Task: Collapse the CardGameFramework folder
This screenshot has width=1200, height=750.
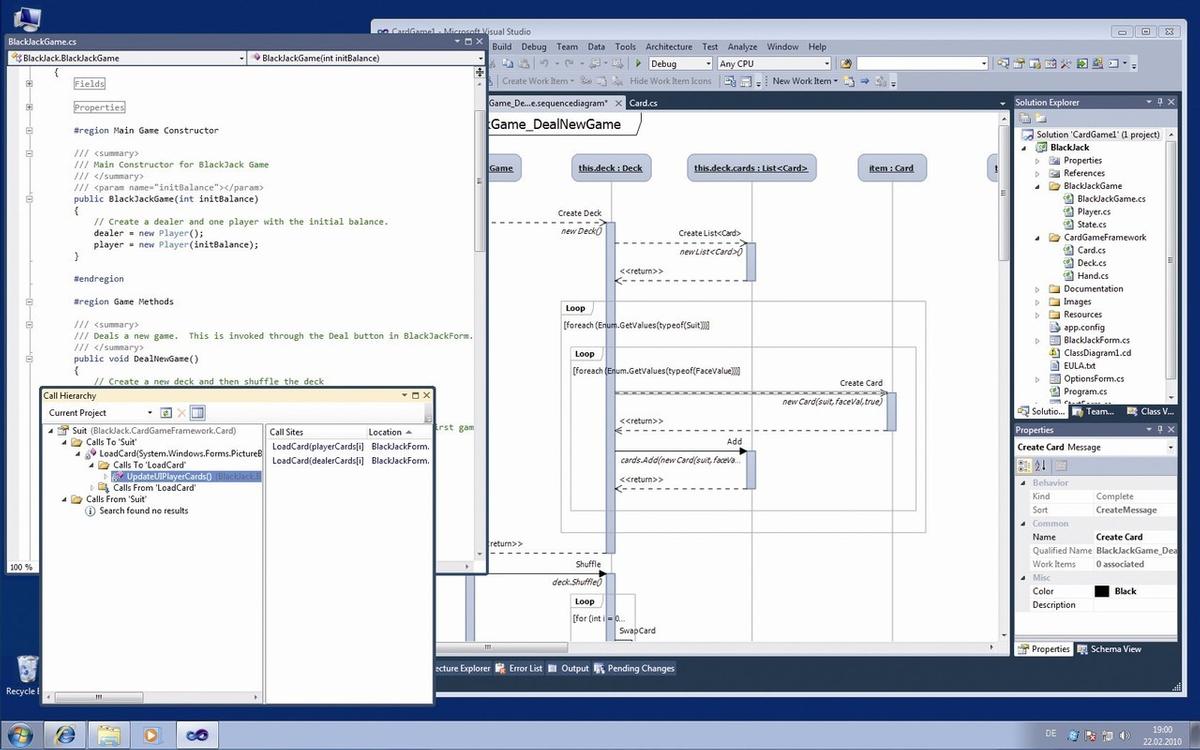Action: tap(1037, 238)
